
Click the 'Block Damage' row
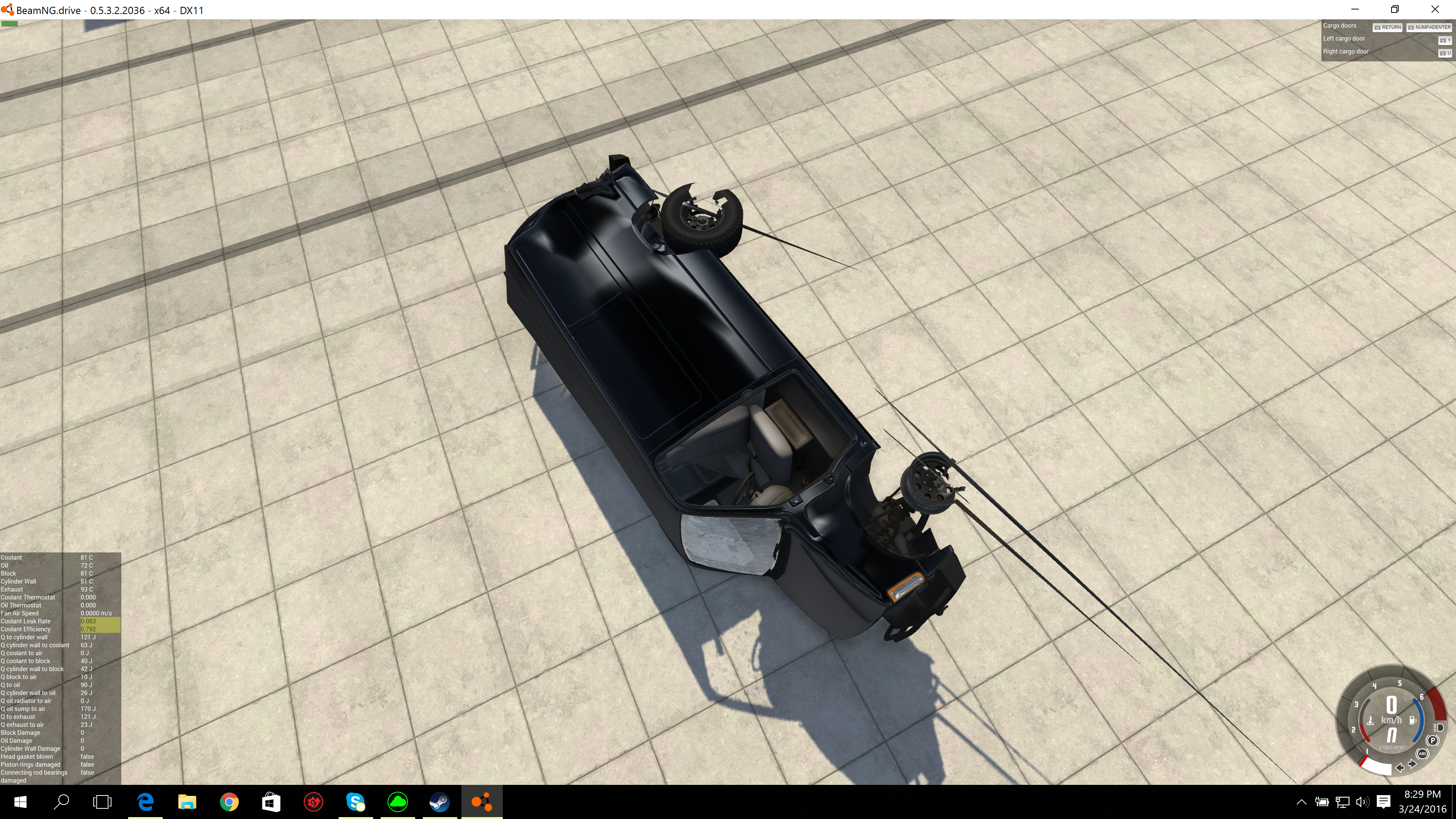[x=61, y=733]
